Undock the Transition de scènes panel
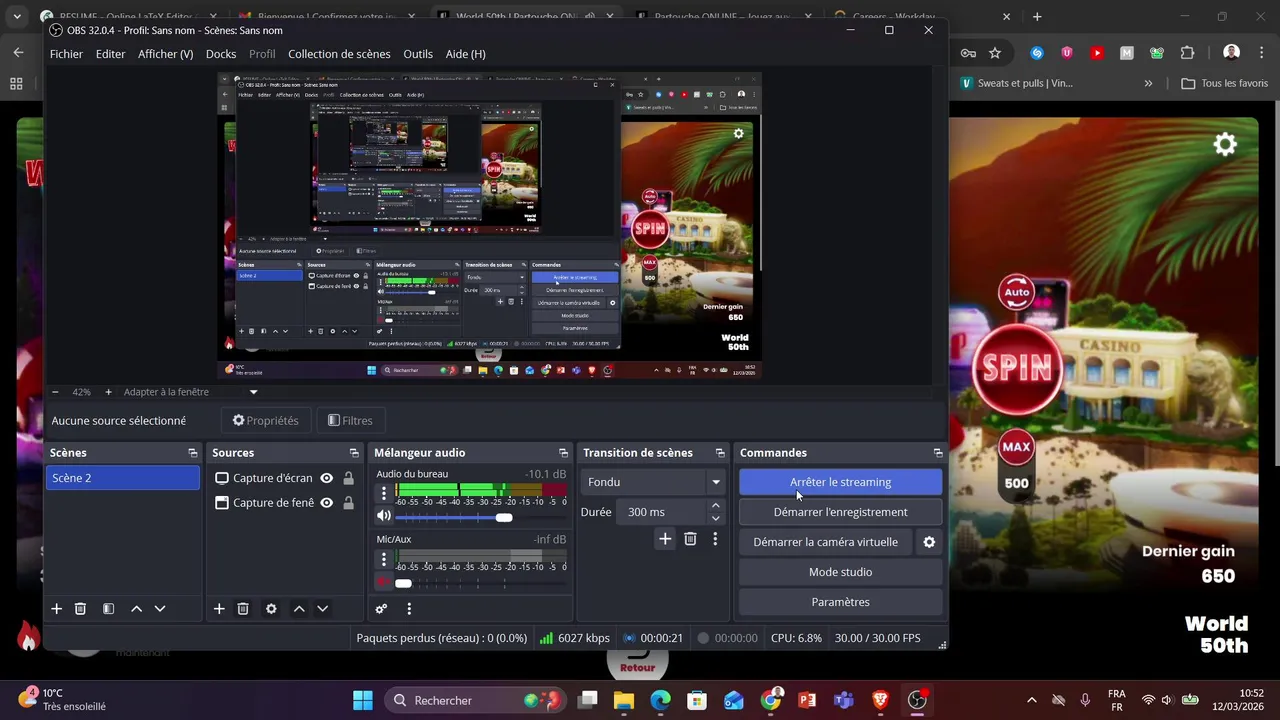Image resolution: width=1280 pixels, height=720 pixels. (x=720, y=453)
